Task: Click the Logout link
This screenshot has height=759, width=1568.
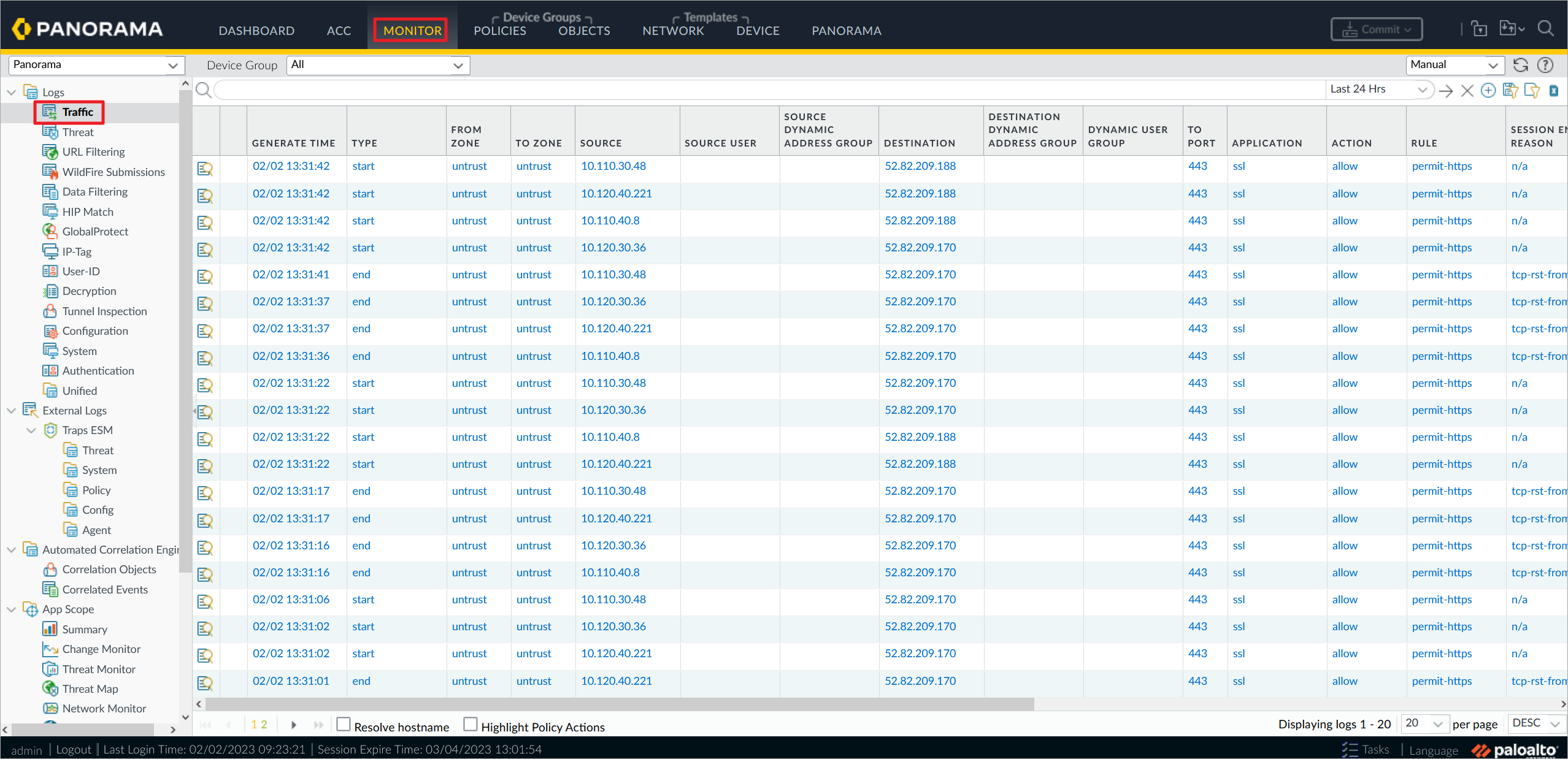Action: 74,749
